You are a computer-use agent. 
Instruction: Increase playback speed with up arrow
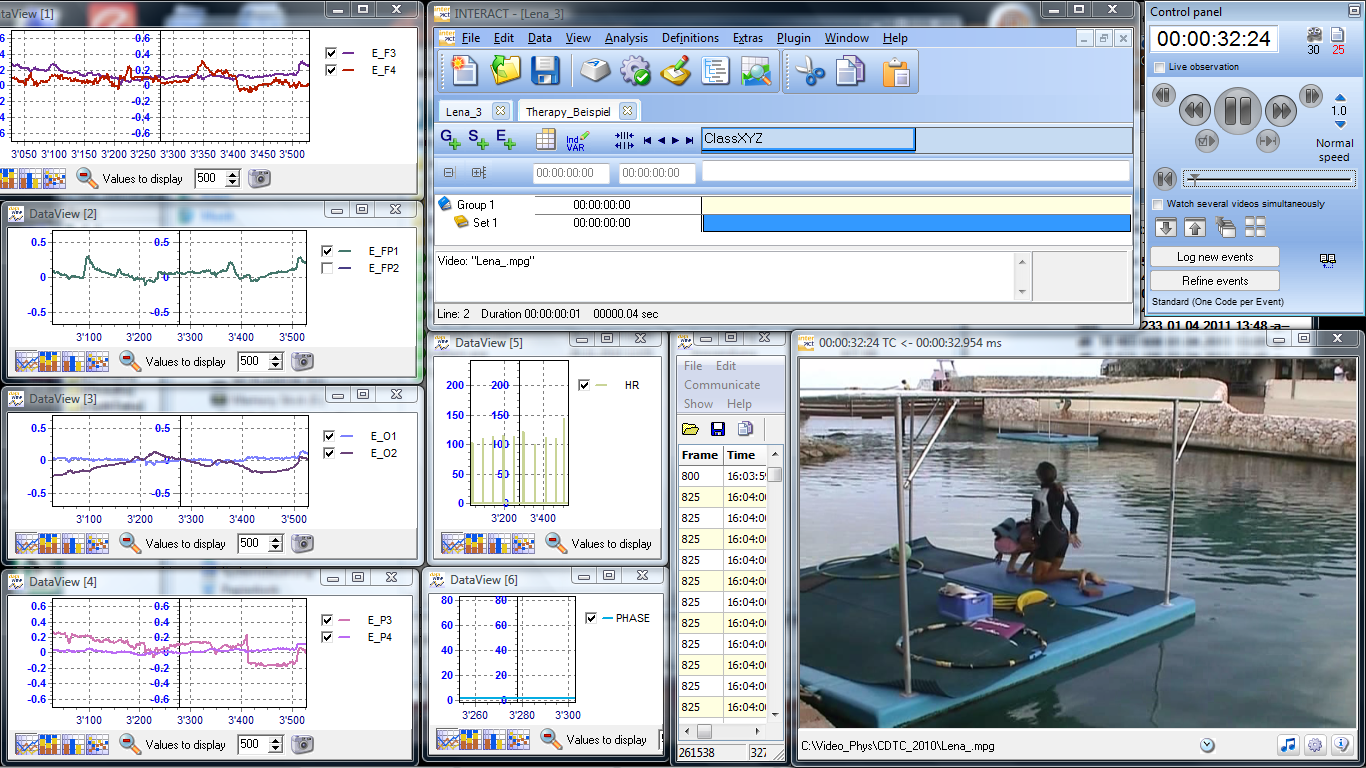(1340, 98)
